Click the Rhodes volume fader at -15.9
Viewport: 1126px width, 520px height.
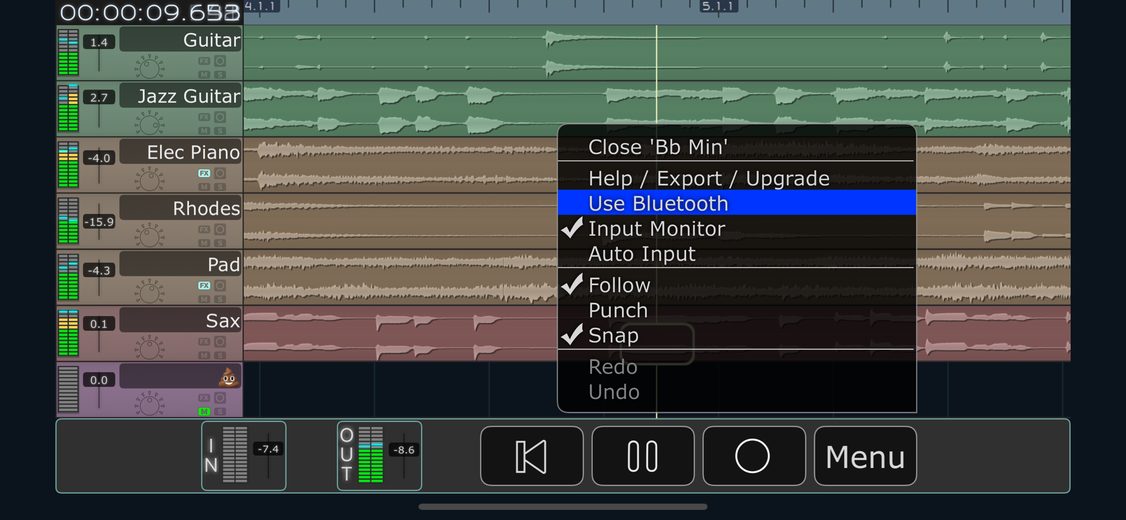(x=99, y=222)
